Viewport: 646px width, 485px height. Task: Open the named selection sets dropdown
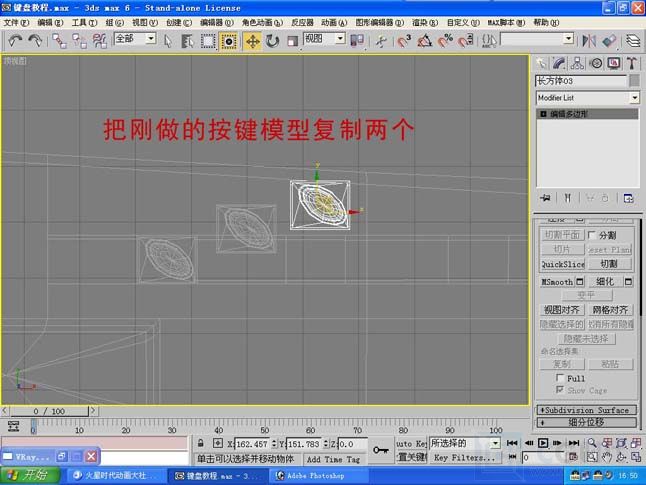pos(569,39)
